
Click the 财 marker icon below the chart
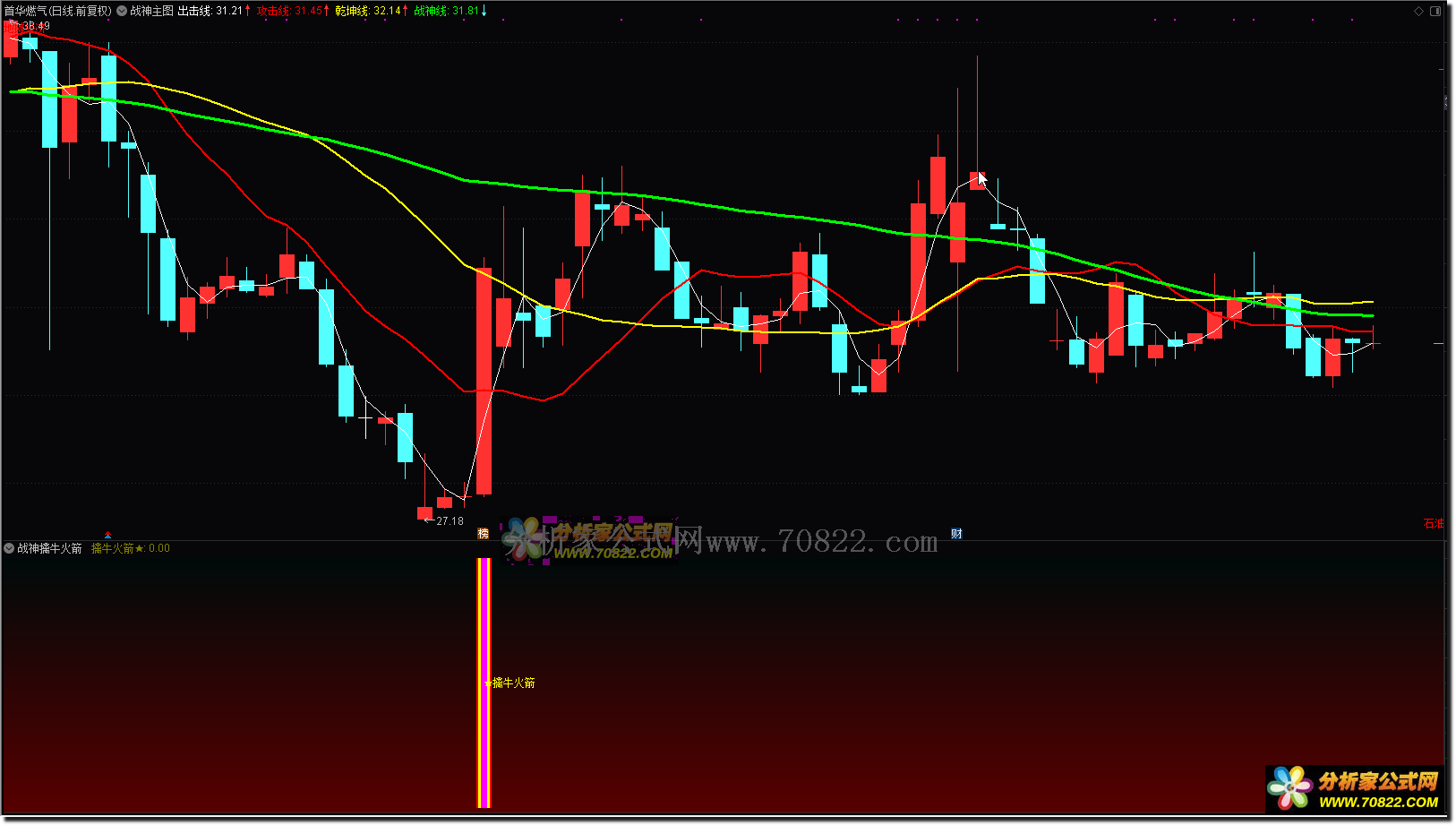[x=956, y=534]
